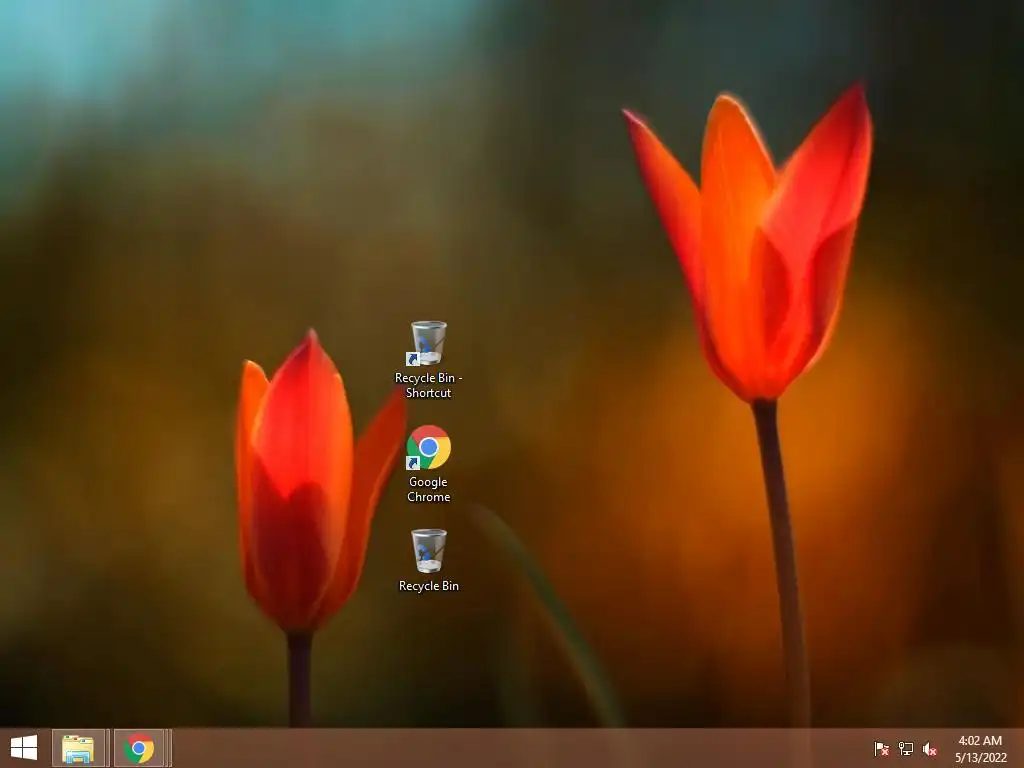Viewport: 1024px width, 768px height.
Task: Open the Windows Start button
Action: coord(24,748)
